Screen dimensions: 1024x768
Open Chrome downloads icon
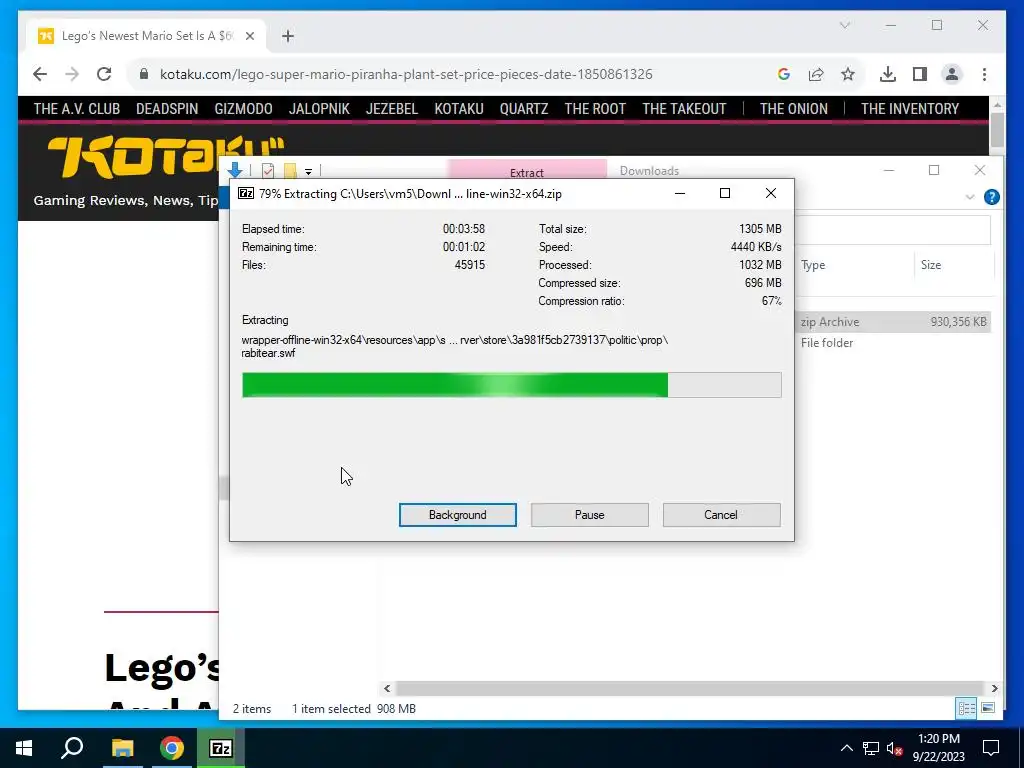[888, 74]
